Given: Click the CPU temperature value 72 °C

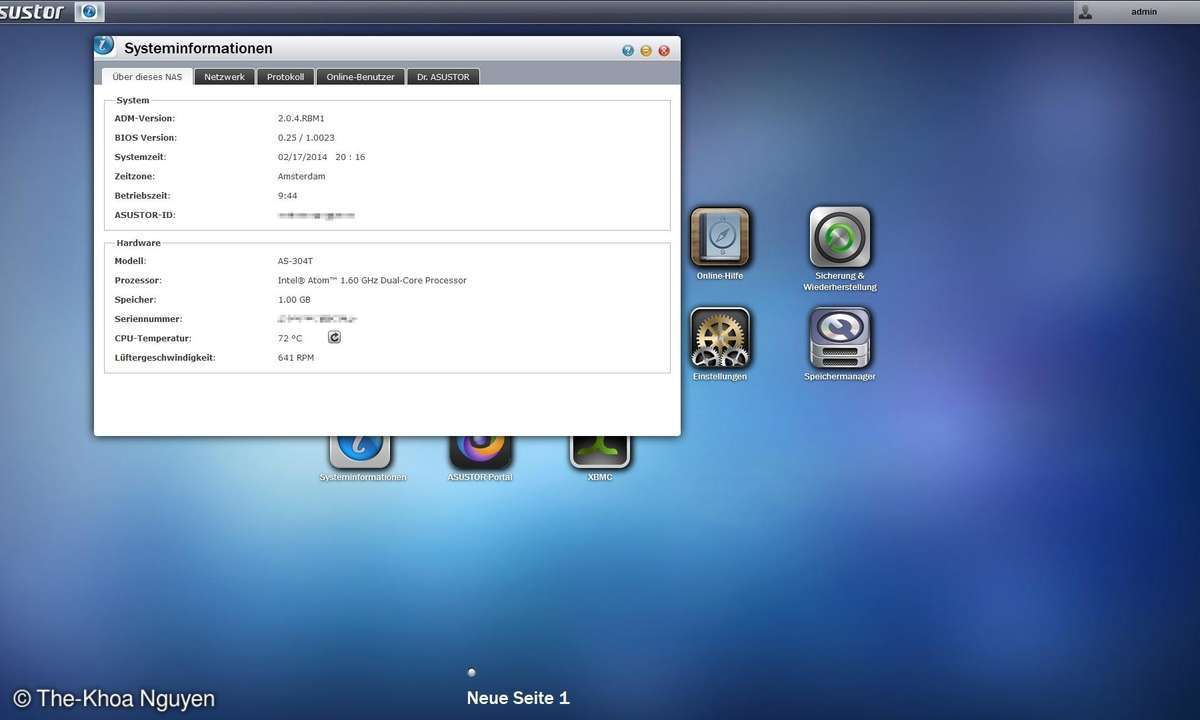Looking at the screenshot, I should coord(290,338).
